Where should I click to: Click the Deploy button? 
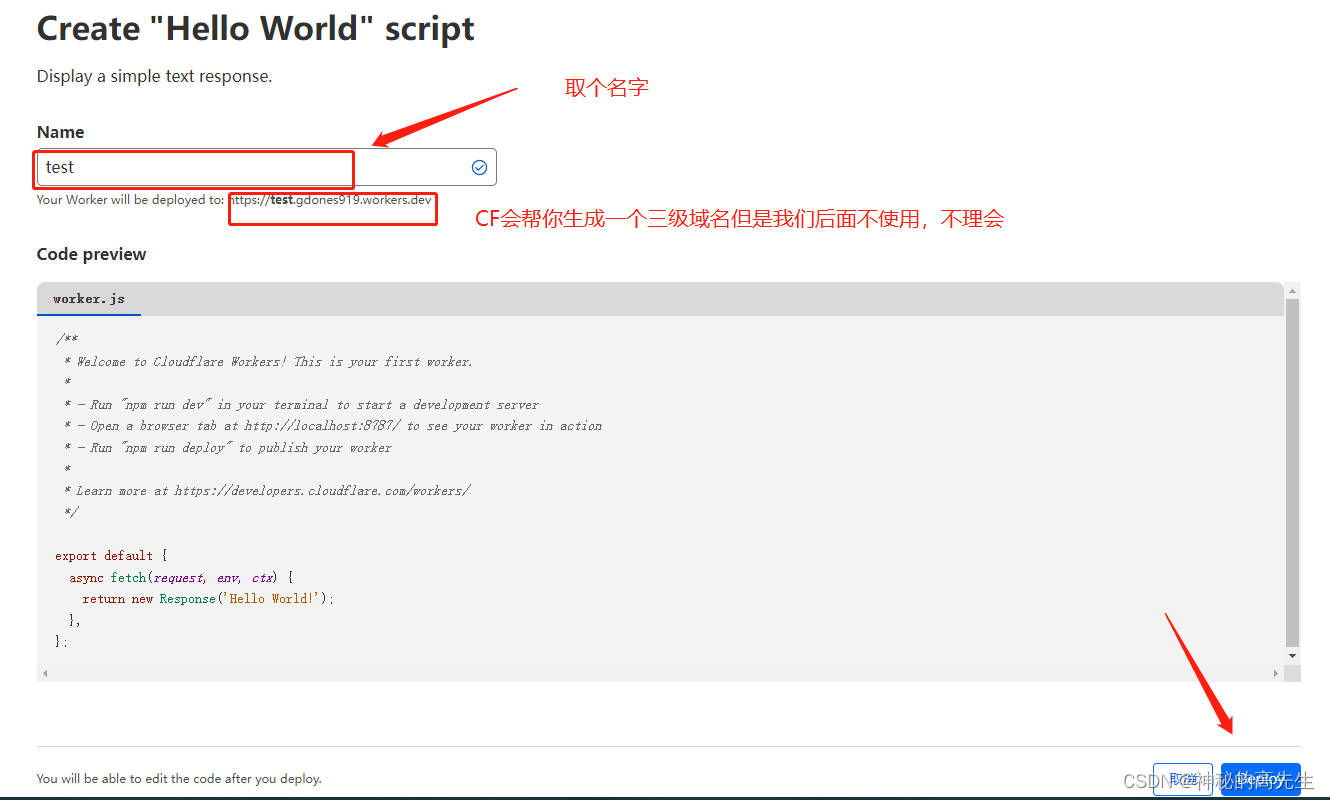pyautogui.click(x=1260, y=778)
